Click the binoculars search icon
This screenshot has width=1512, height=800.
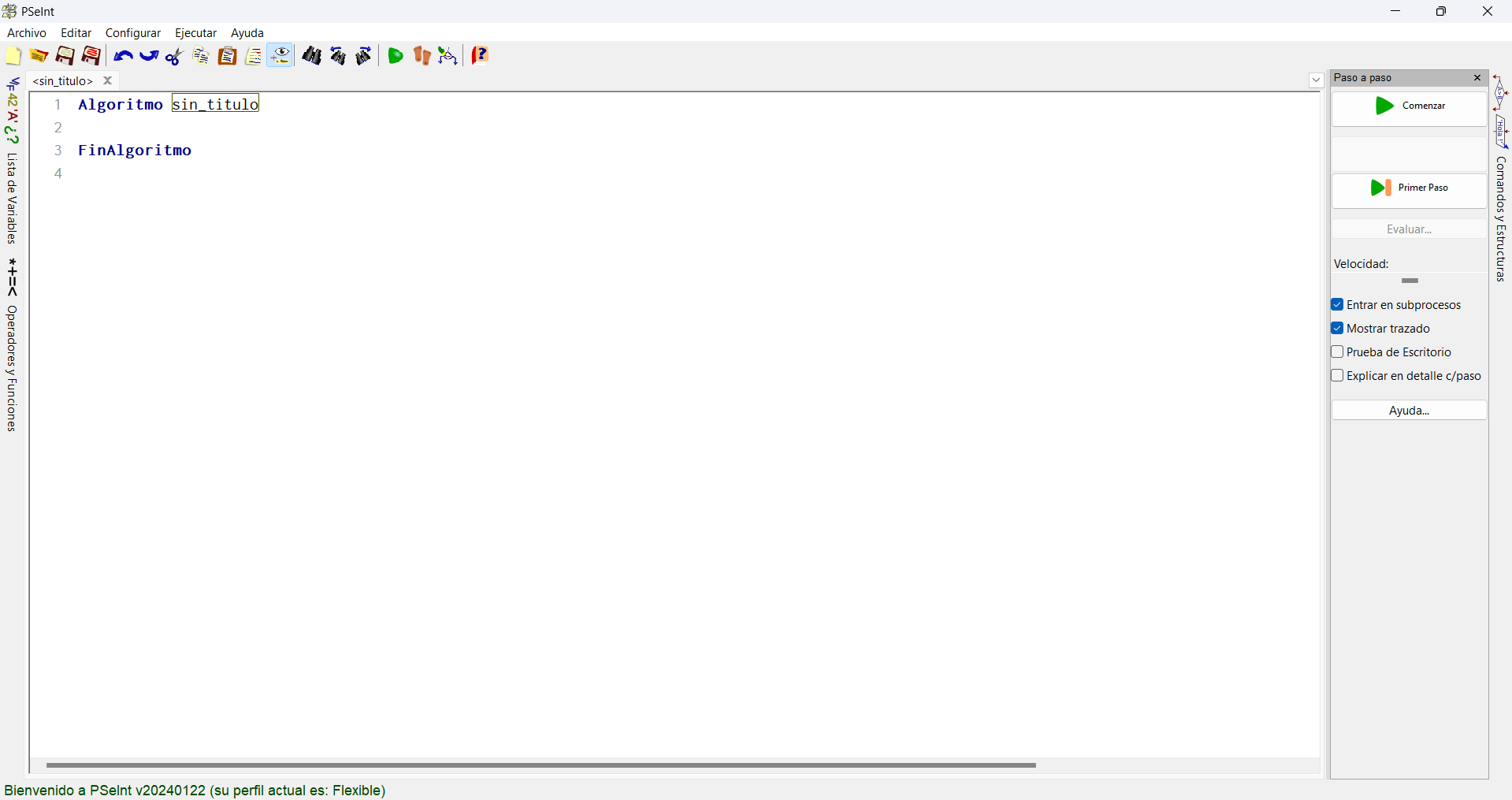(312, 56)
